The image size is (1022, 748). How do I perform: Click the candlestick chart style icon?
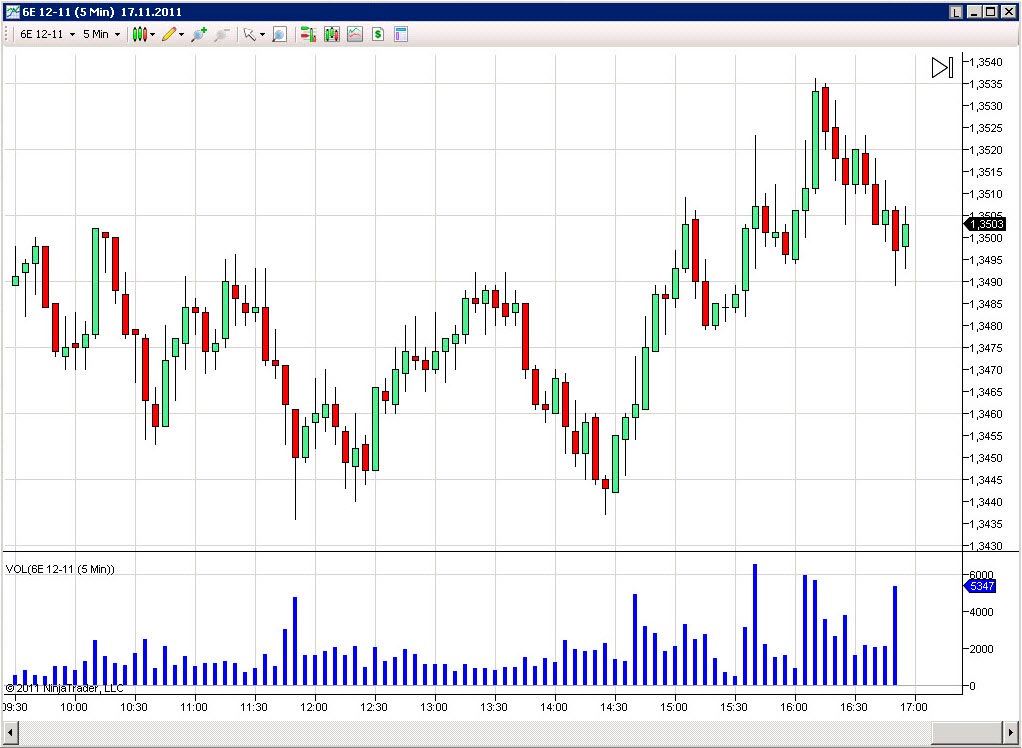click(x=140, y=34)
